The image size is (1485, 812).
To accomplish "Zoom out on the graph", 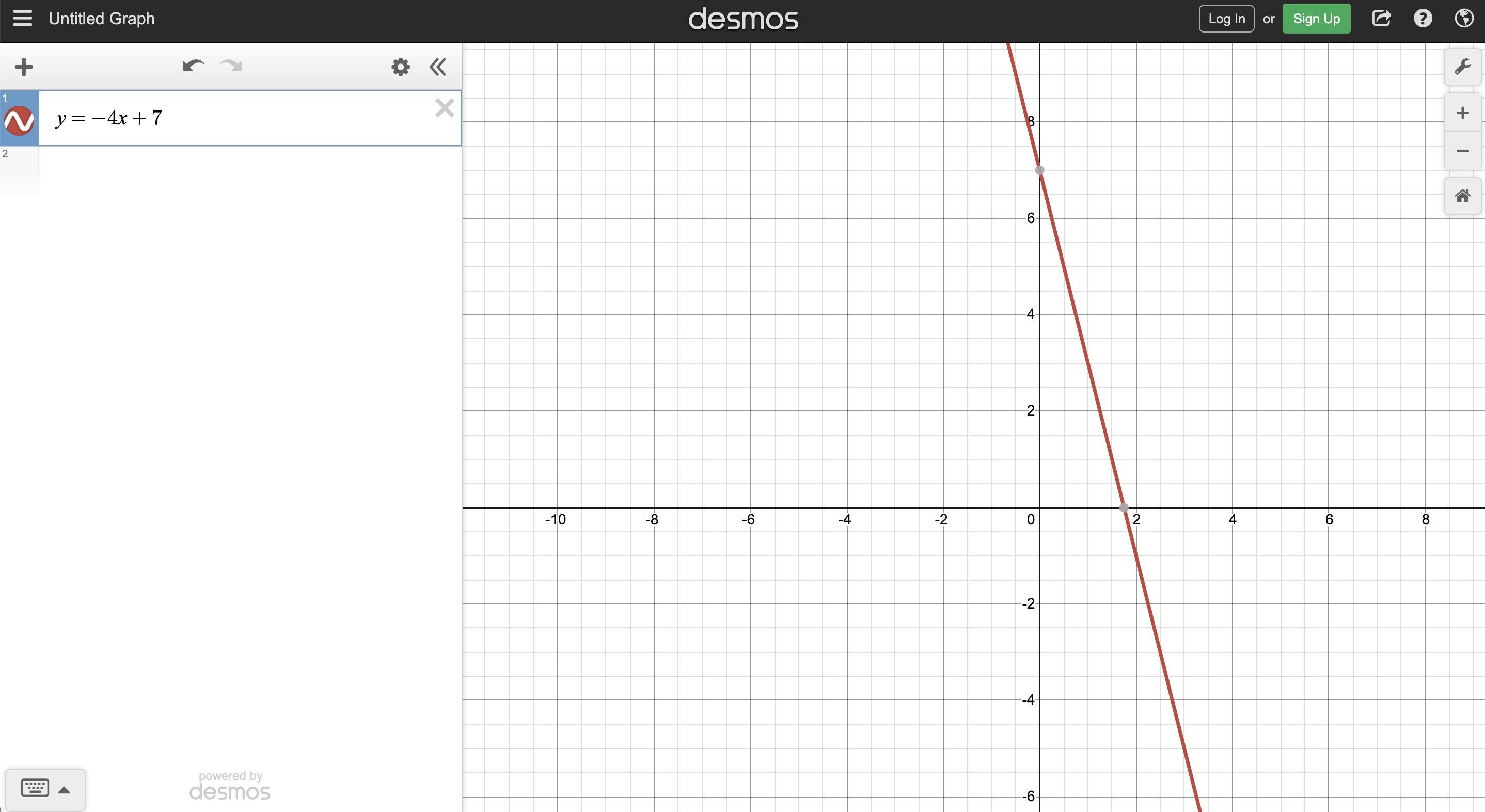I will coord(1462,151).
